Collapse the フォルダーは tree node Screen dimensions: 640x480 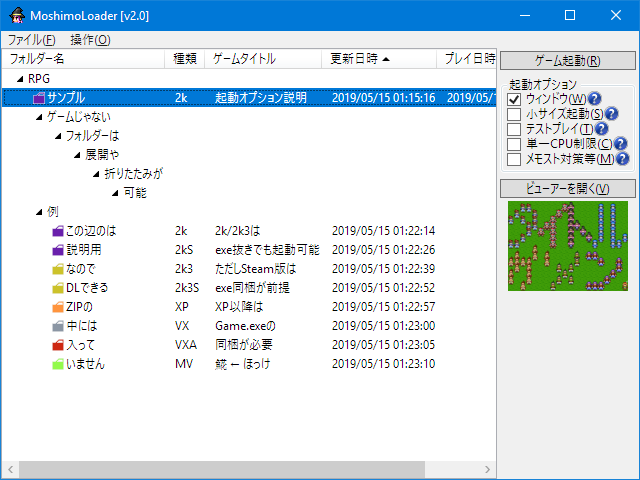[x=58, y=136]
